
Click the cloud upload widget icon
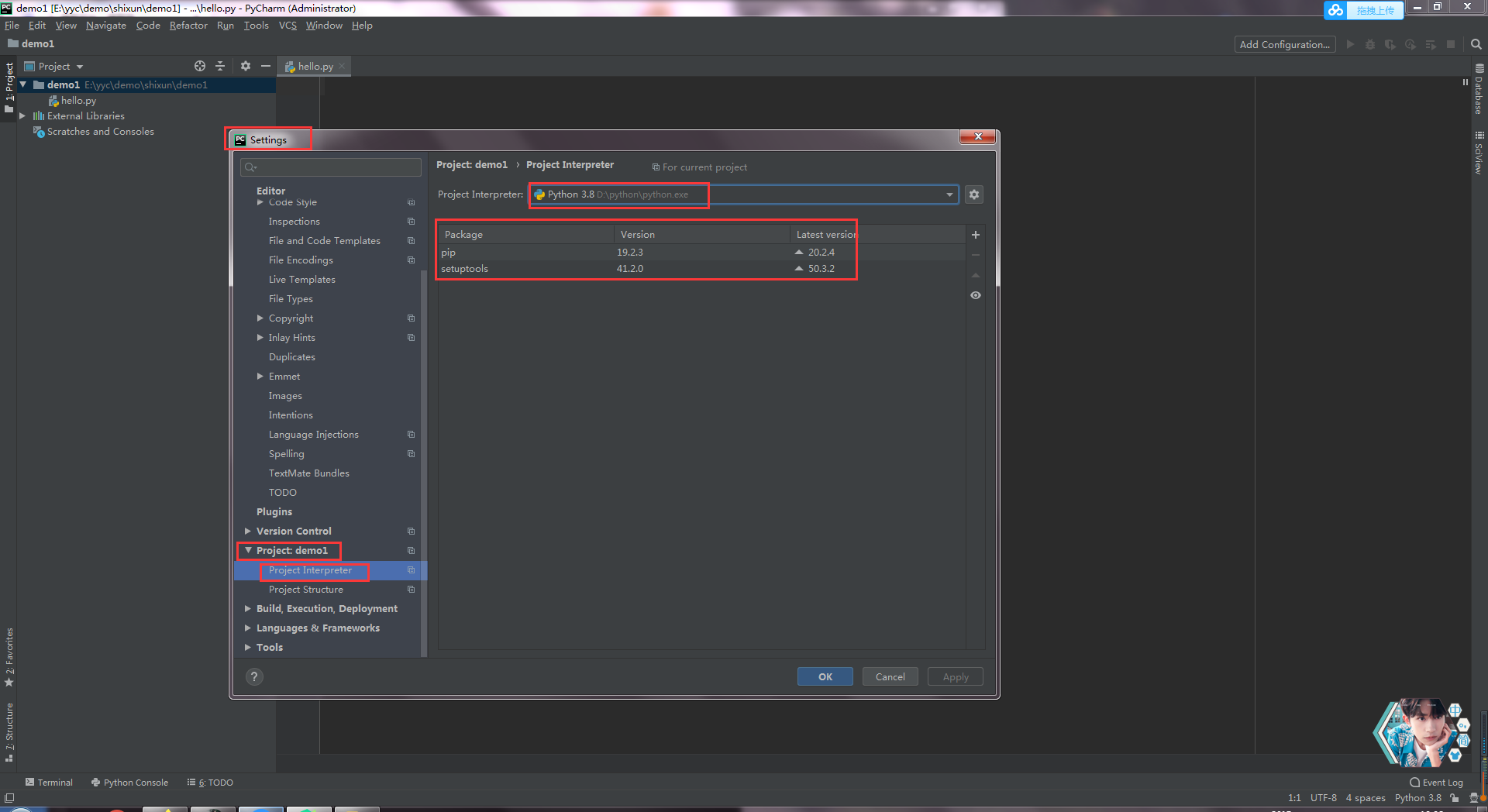[1335, 10]
